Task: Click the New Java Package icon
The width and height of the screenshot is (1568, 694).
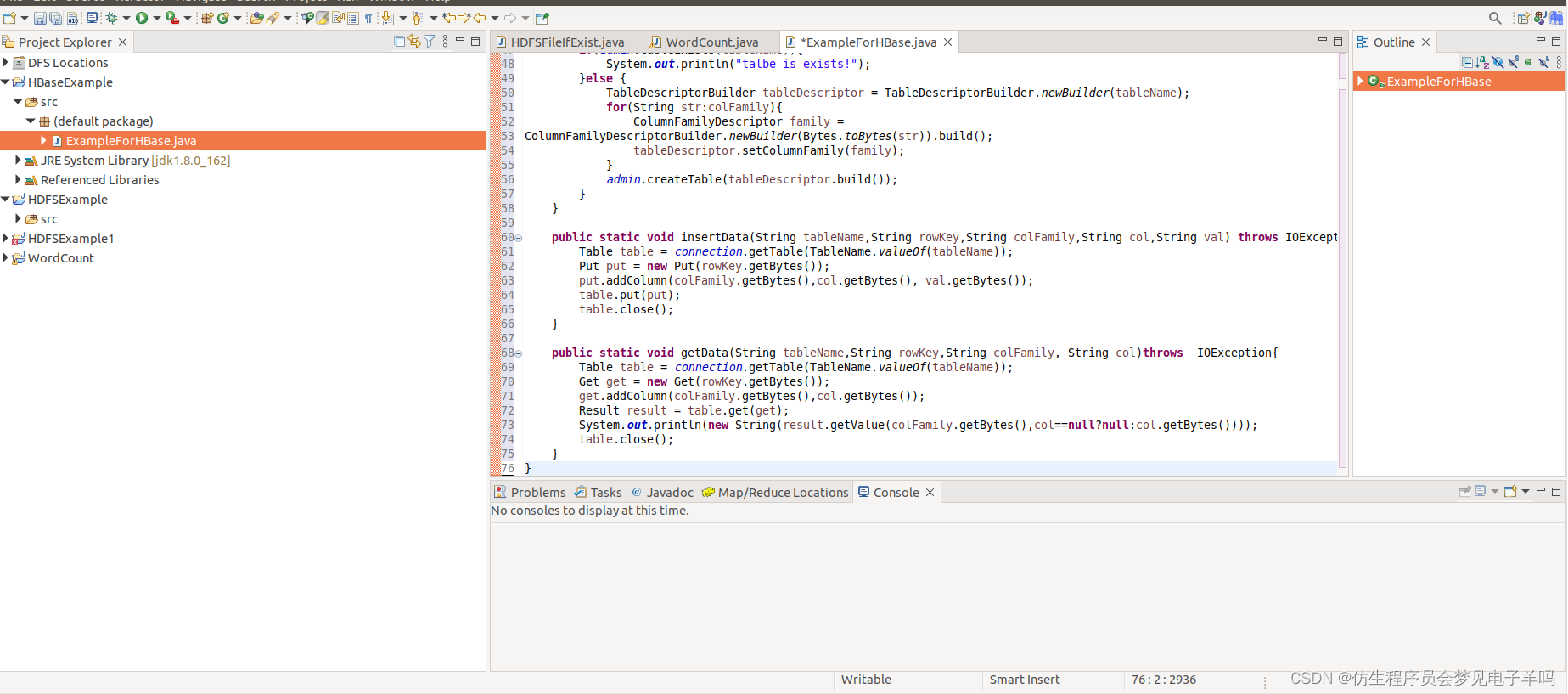Action: coord(207,18)
